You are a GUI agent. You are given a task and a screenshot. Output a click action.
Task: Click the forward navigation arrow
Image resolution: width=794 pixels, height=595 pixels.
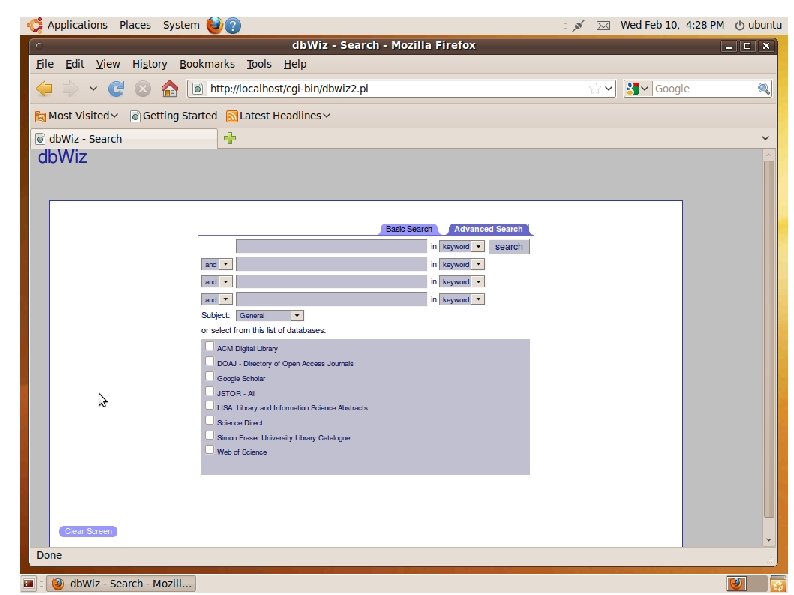pos(70,89)
